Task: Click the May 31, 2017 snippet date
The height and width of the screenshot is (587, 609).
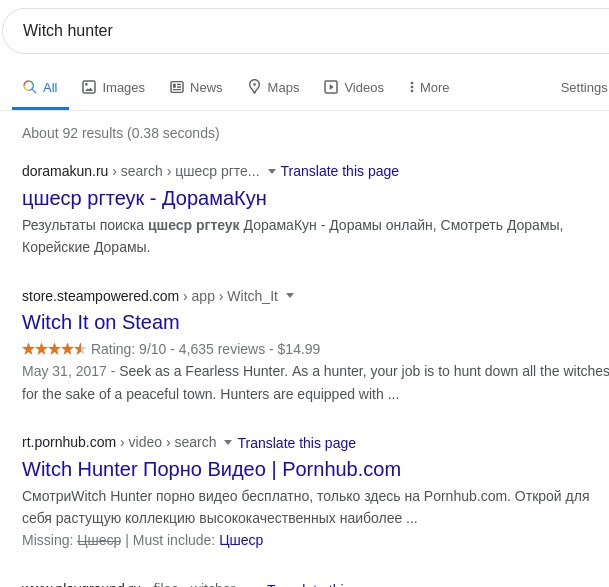Action: point(64,371)
